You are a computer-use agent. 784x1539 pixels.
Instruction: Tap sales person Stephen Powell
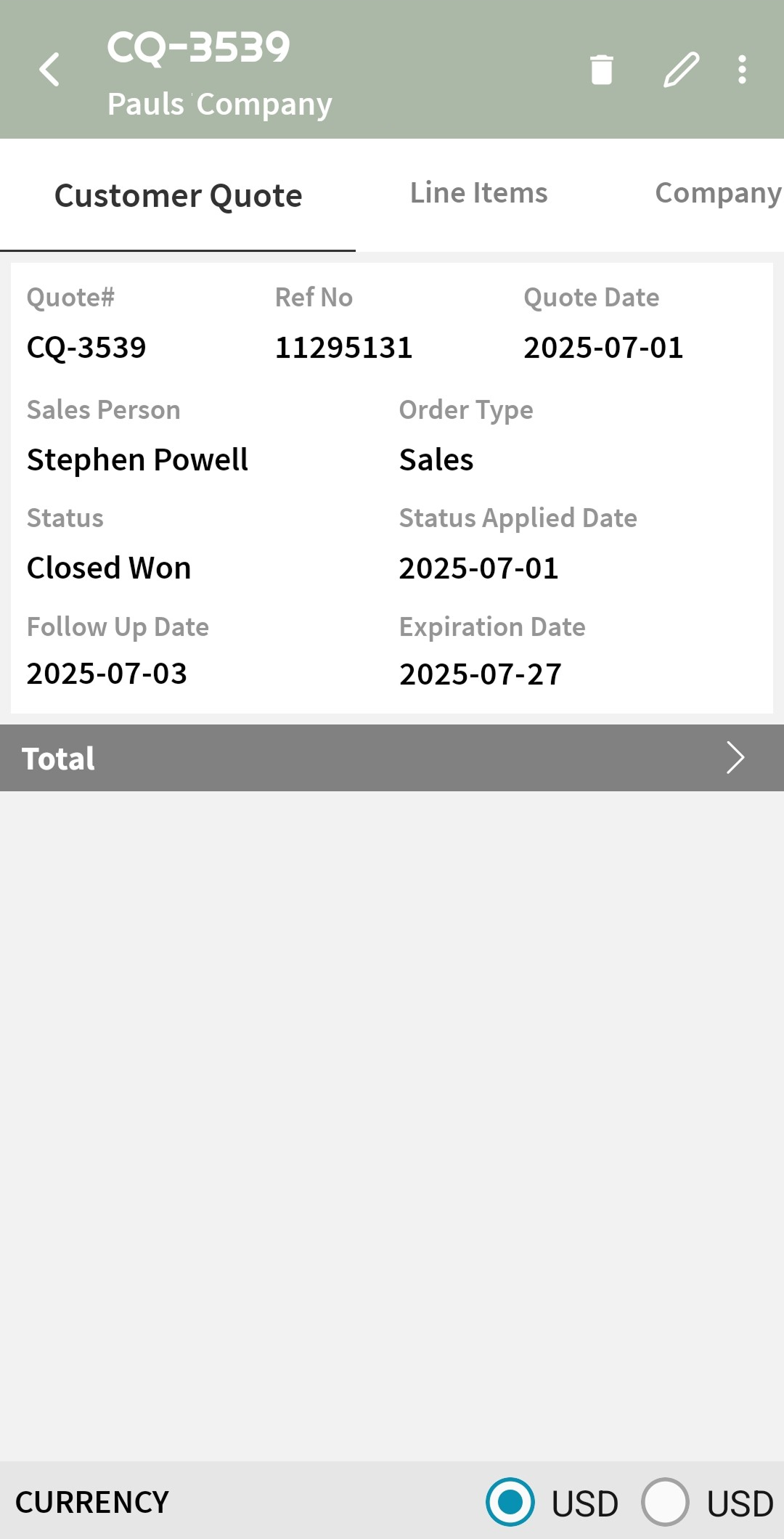pyautogui.click(x=137, y=460)
